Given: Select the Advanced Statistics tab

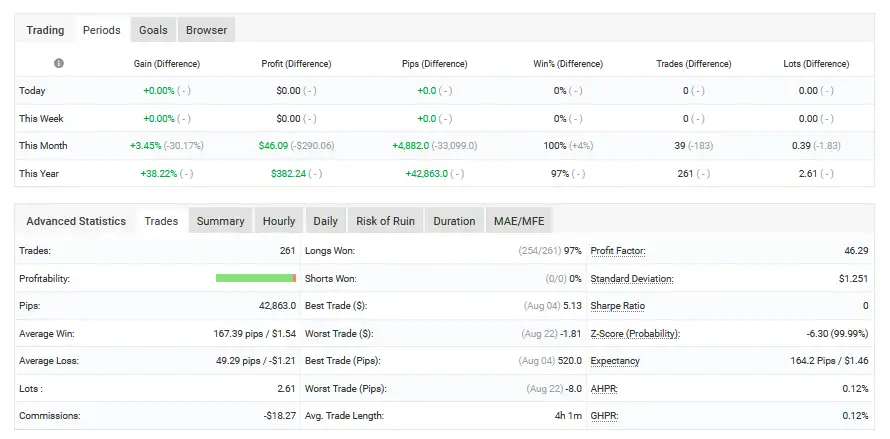Looking at the screenshot, I should [x=76, y=221].
